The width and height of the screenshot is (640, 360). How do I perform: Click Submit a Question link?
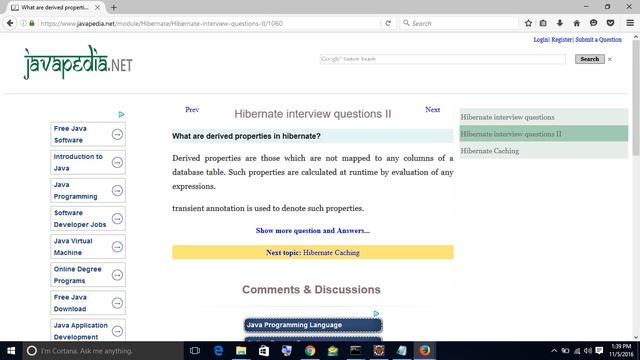coord(598,40)
